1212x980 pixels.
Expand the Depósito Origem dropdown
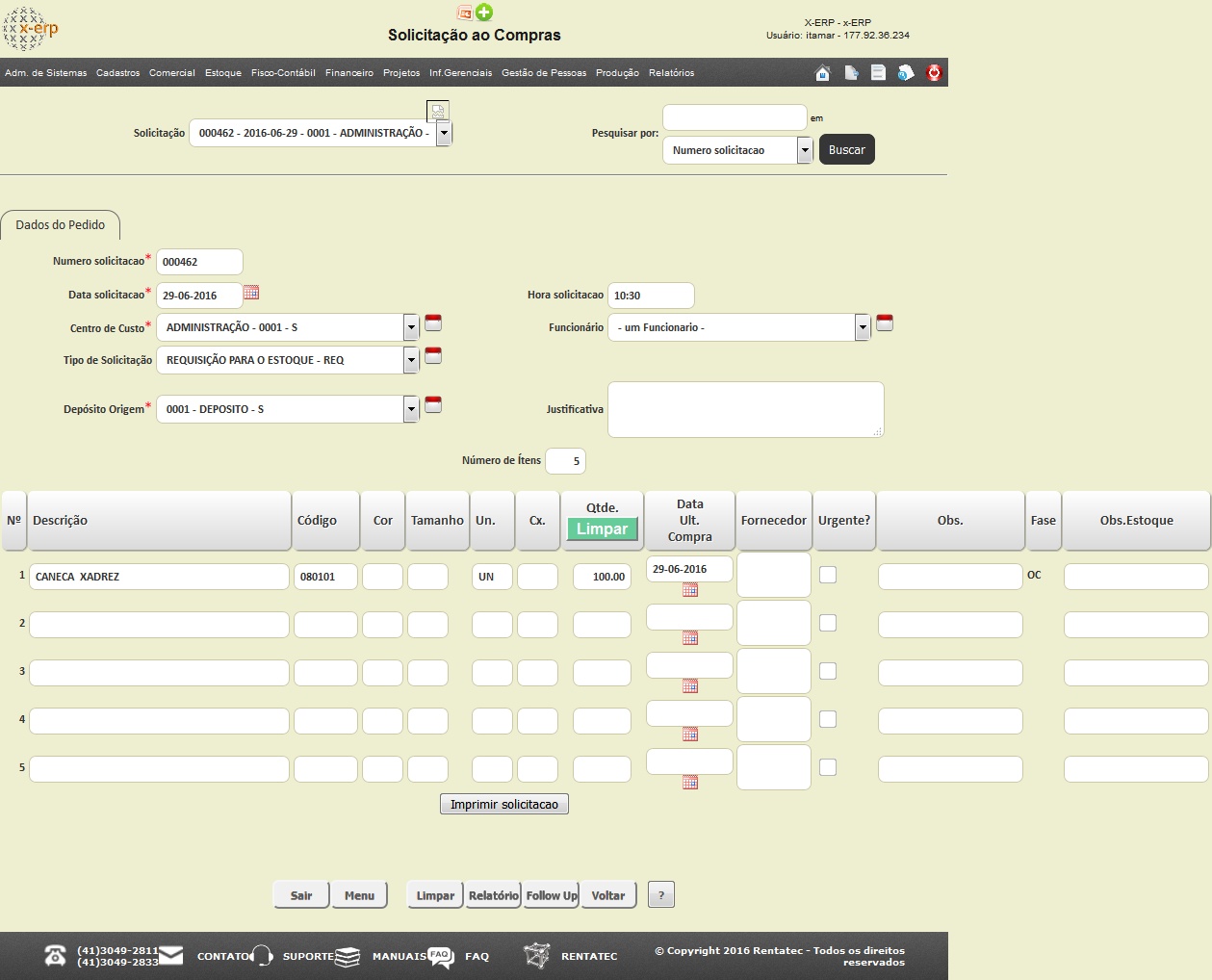pyautogui.click(x=411, y=409)
